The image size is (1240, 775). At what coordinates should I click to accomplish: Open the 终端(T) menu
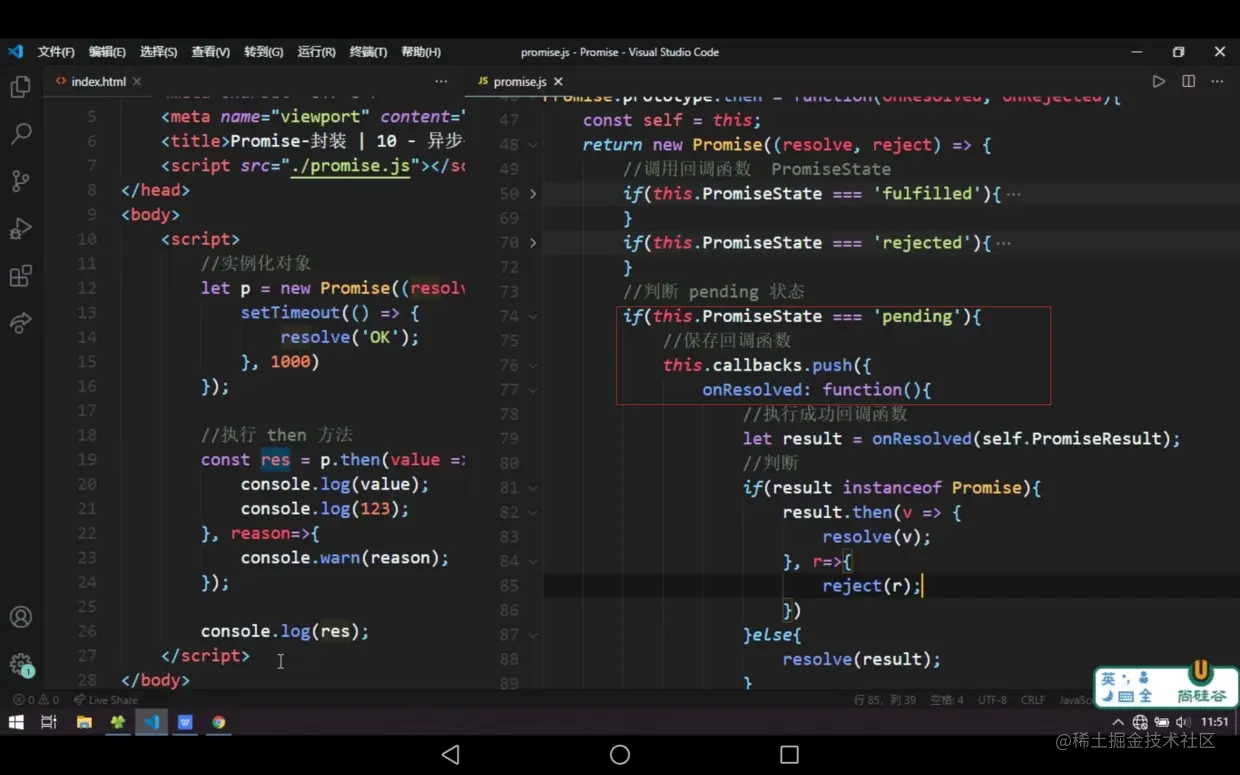click(368, 52)
